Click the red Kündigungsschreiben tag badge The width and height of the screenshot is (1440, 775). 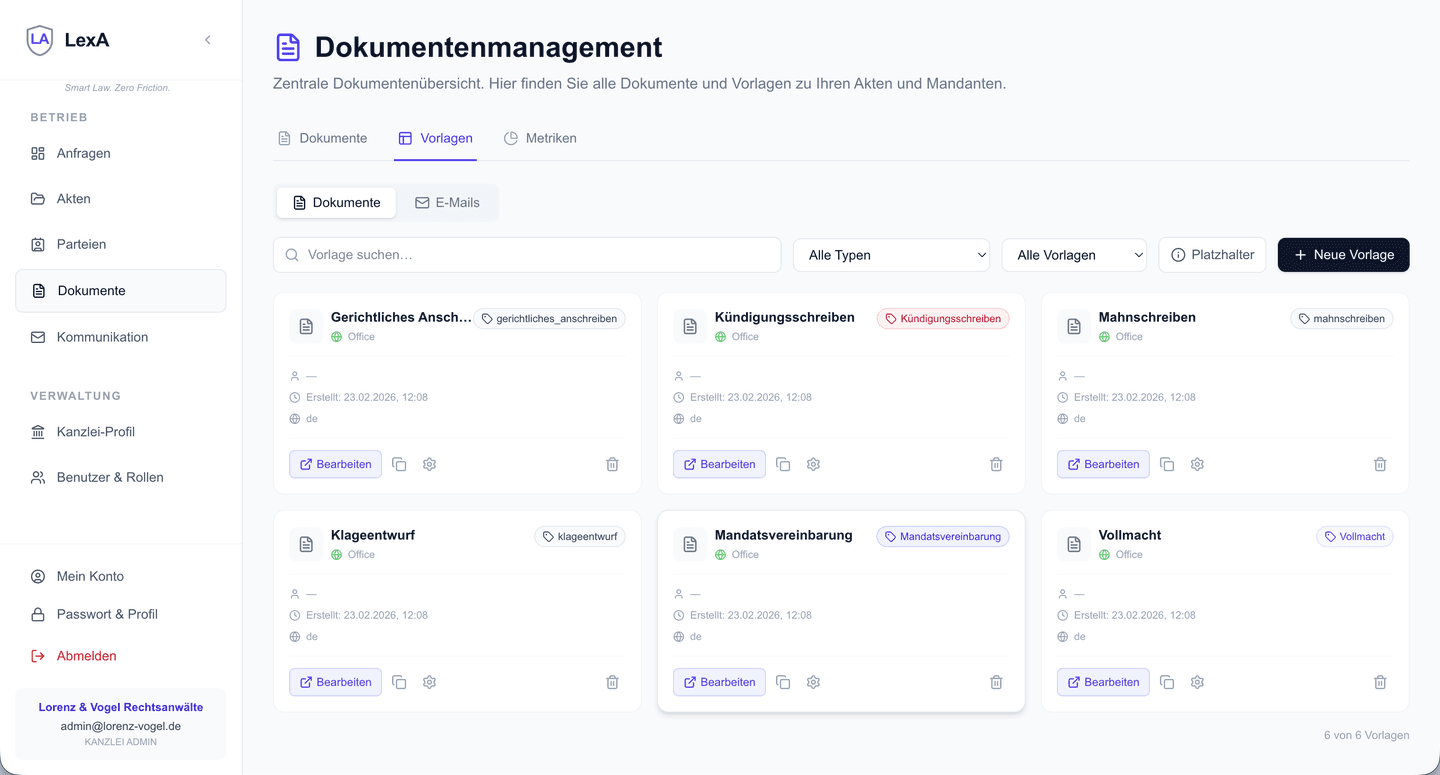coord(943,319)
